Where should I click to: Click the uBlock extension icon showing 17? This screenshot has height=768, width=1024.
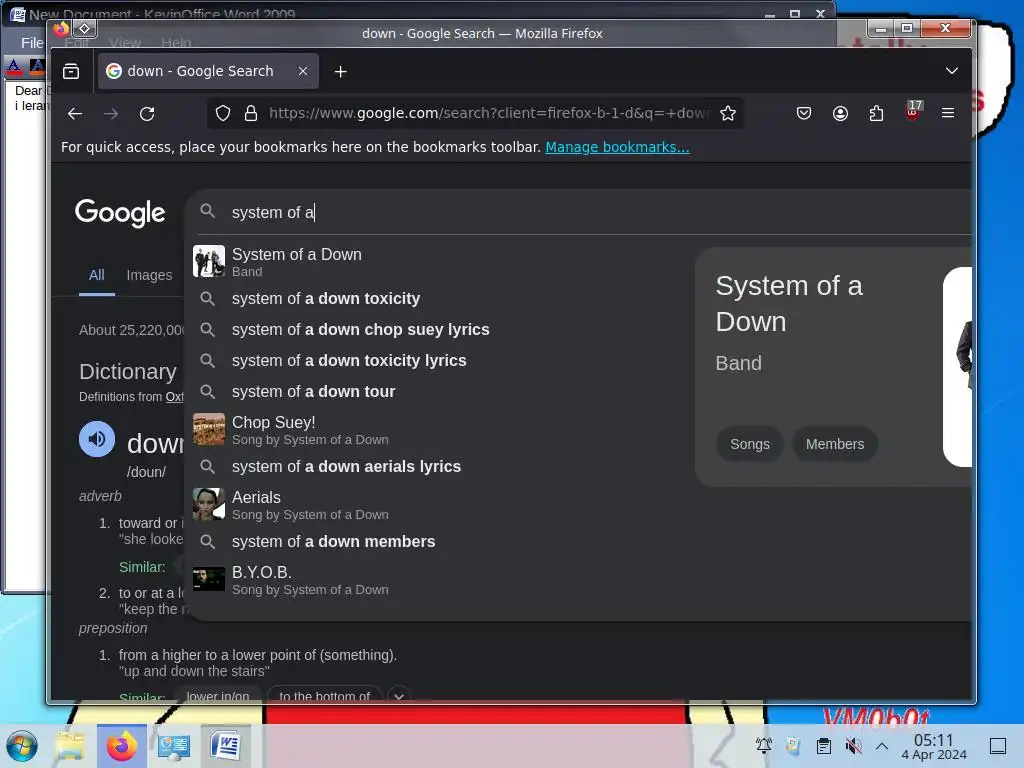[x=913, y=111]
